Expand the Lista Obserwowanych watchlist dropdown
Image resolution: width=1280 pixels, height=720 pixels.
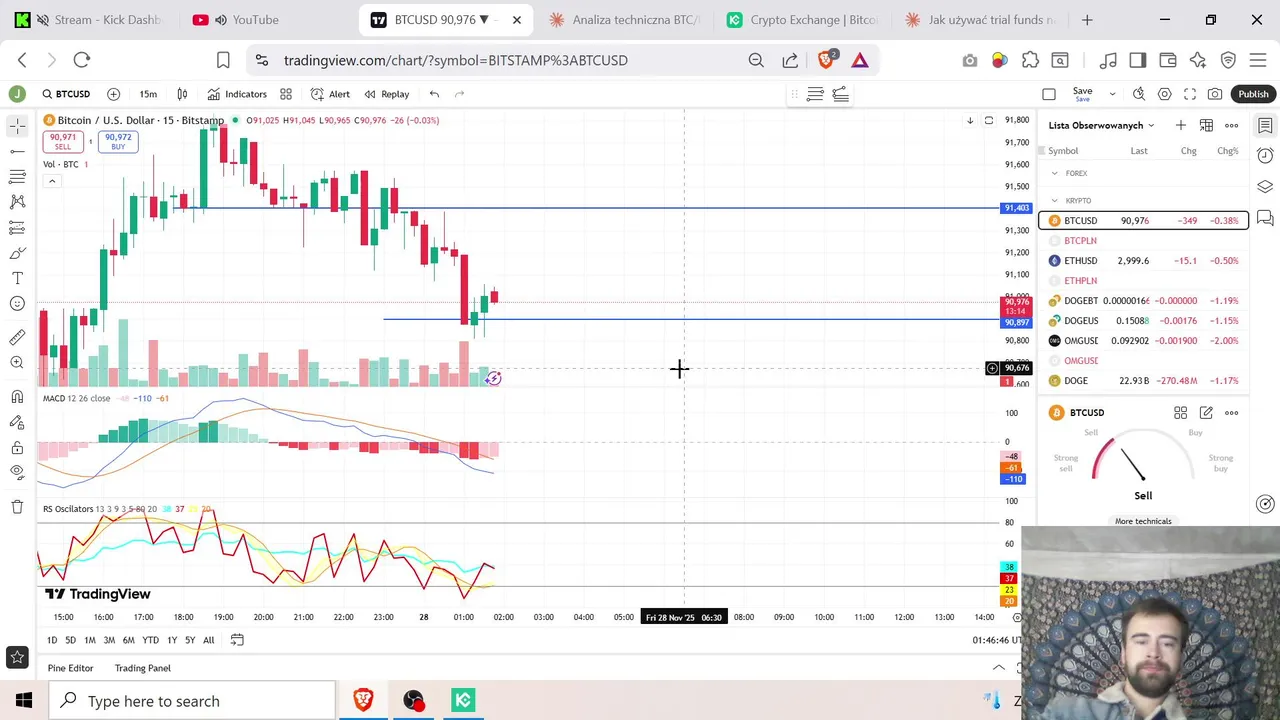(x=1102, y=125)
